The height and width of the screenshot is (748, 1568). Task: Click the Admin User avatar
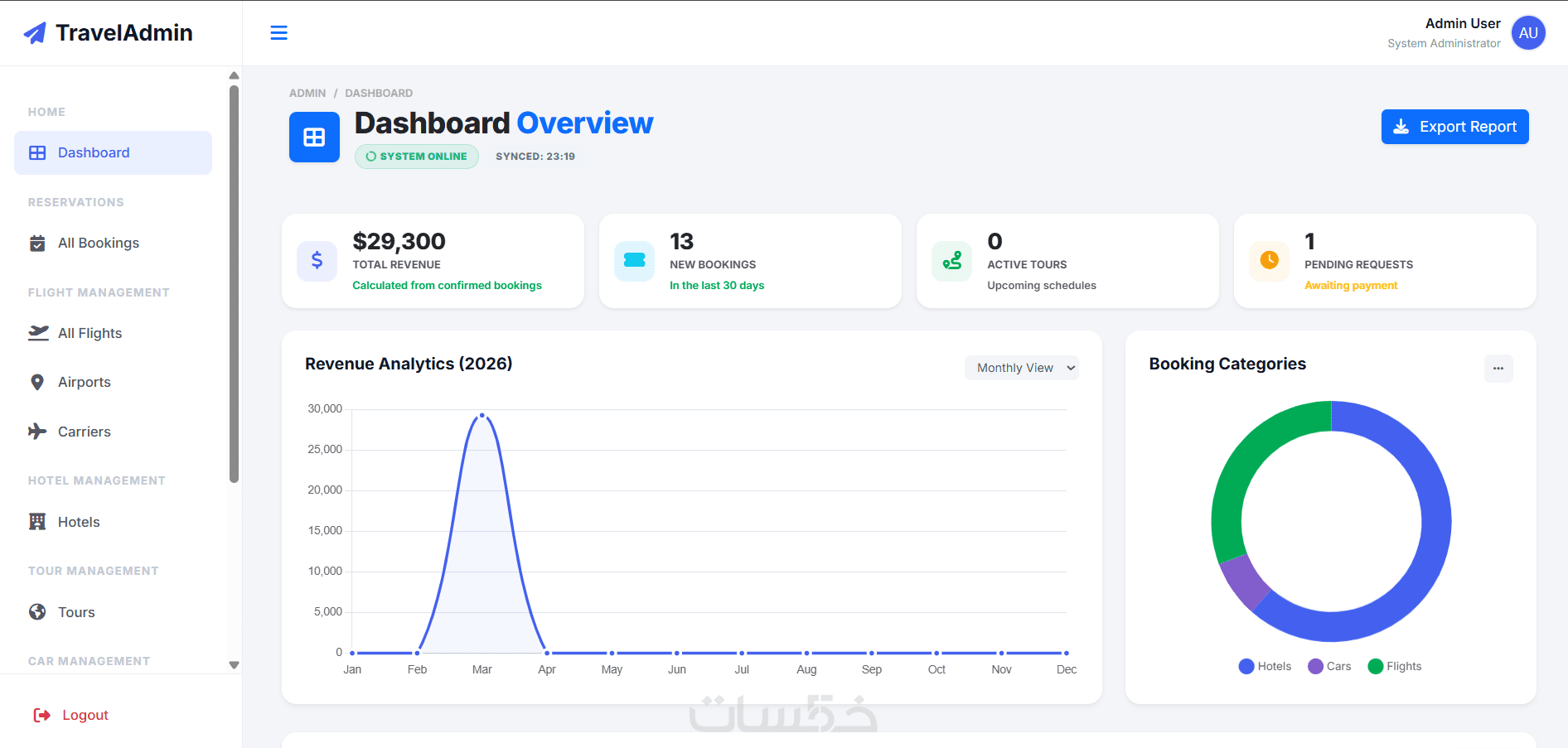point(1527,33)
